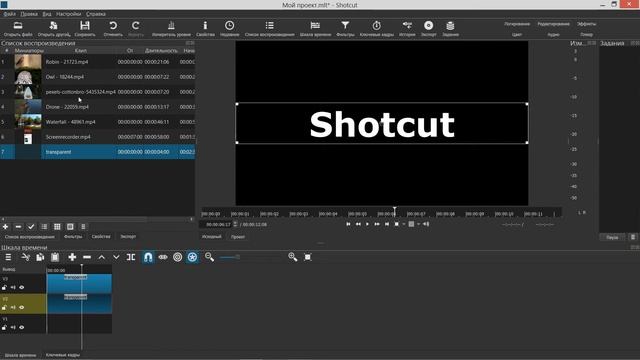
Task: Open the Файл menu
Action: coord(9,14)
